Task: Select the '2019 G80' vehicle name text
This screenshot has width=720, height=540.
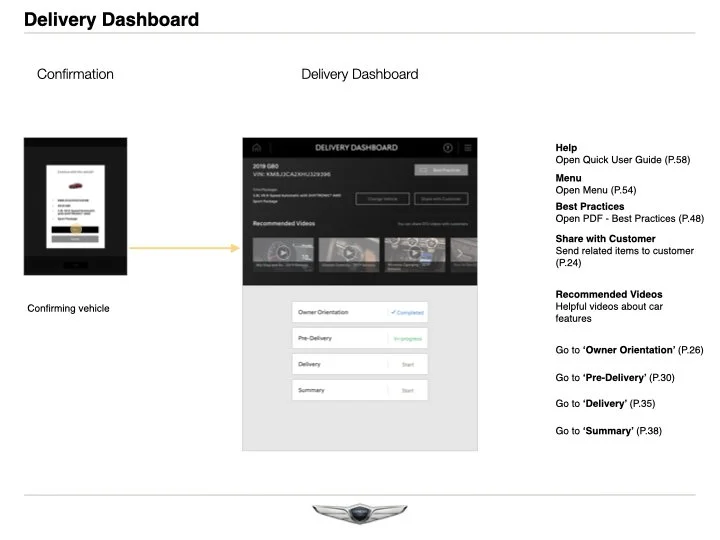Action: (265, 166)
